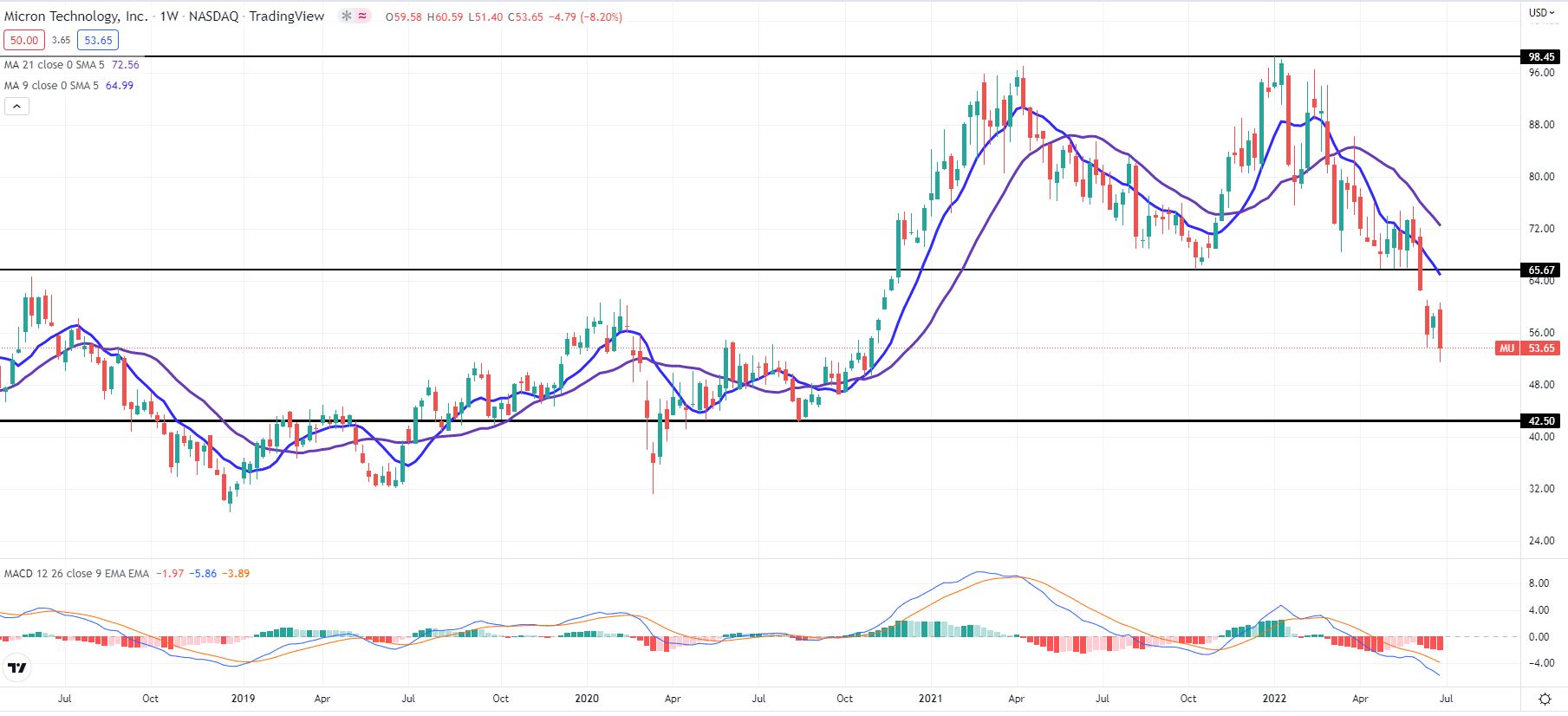Click the MU 53.65 last price label

[x=1528, y=348]
